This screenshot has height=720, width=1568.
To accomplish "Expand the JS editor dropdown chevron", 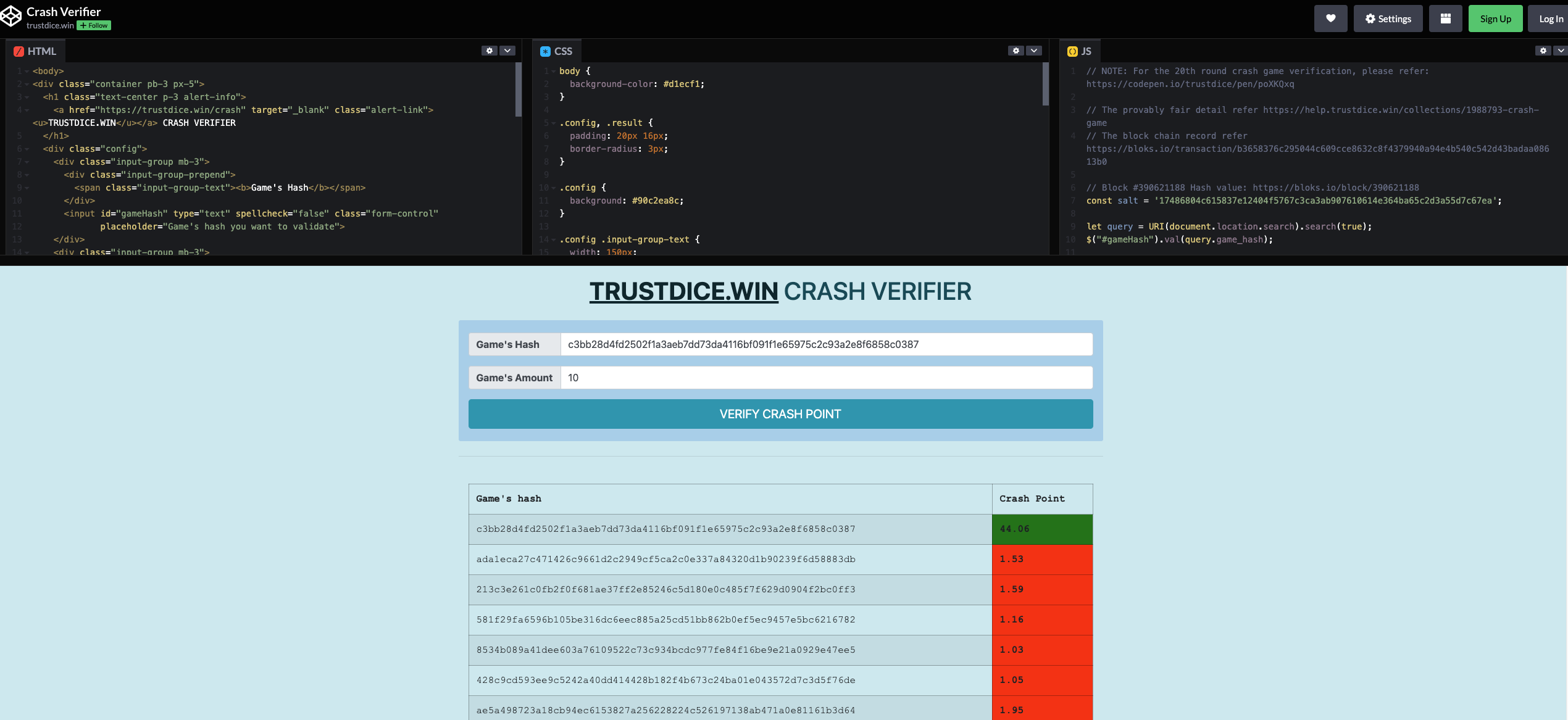I will pos(1561,51).
